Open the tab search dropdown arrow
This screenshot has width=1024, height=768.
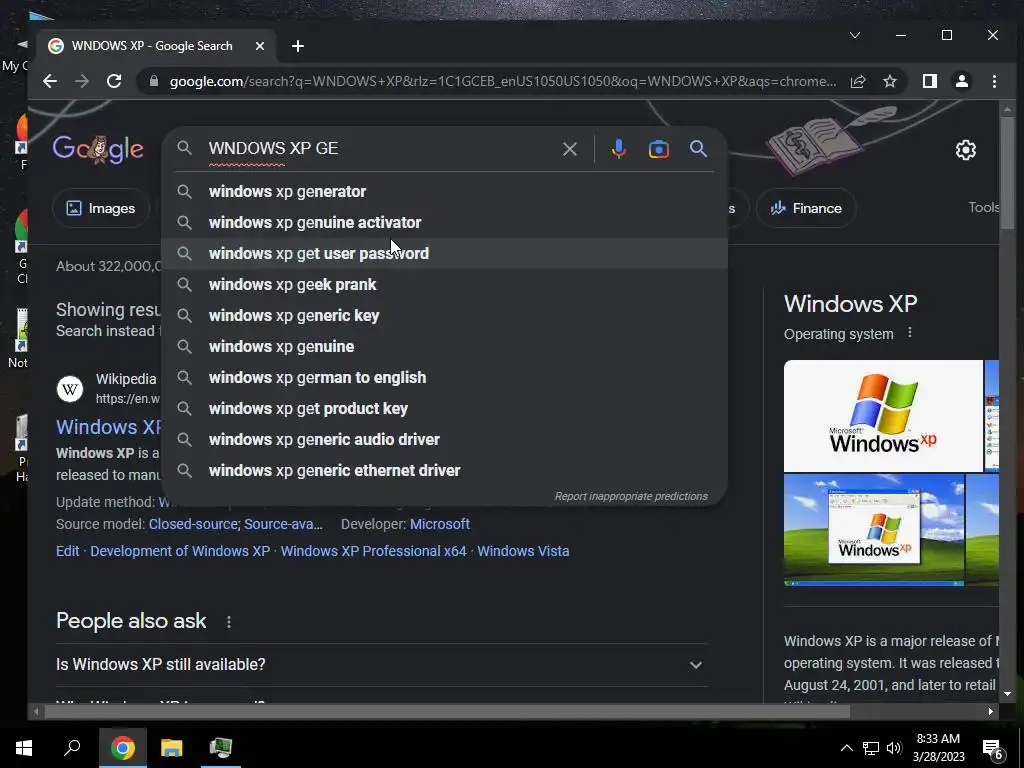pyautogui.click(x=855, y=35)
